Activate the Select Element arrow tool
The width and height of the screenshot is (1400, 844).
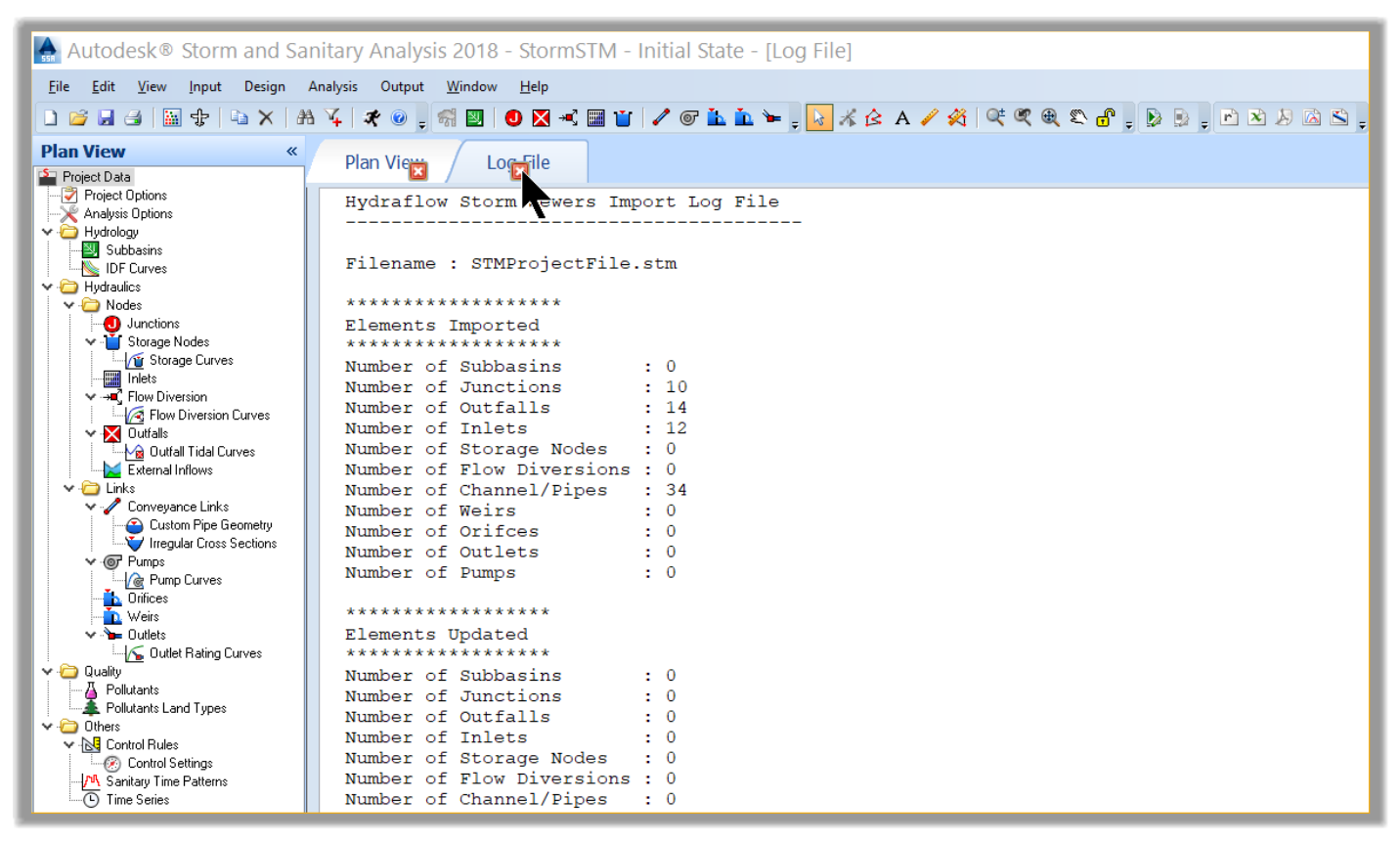(x=819, y=118)
